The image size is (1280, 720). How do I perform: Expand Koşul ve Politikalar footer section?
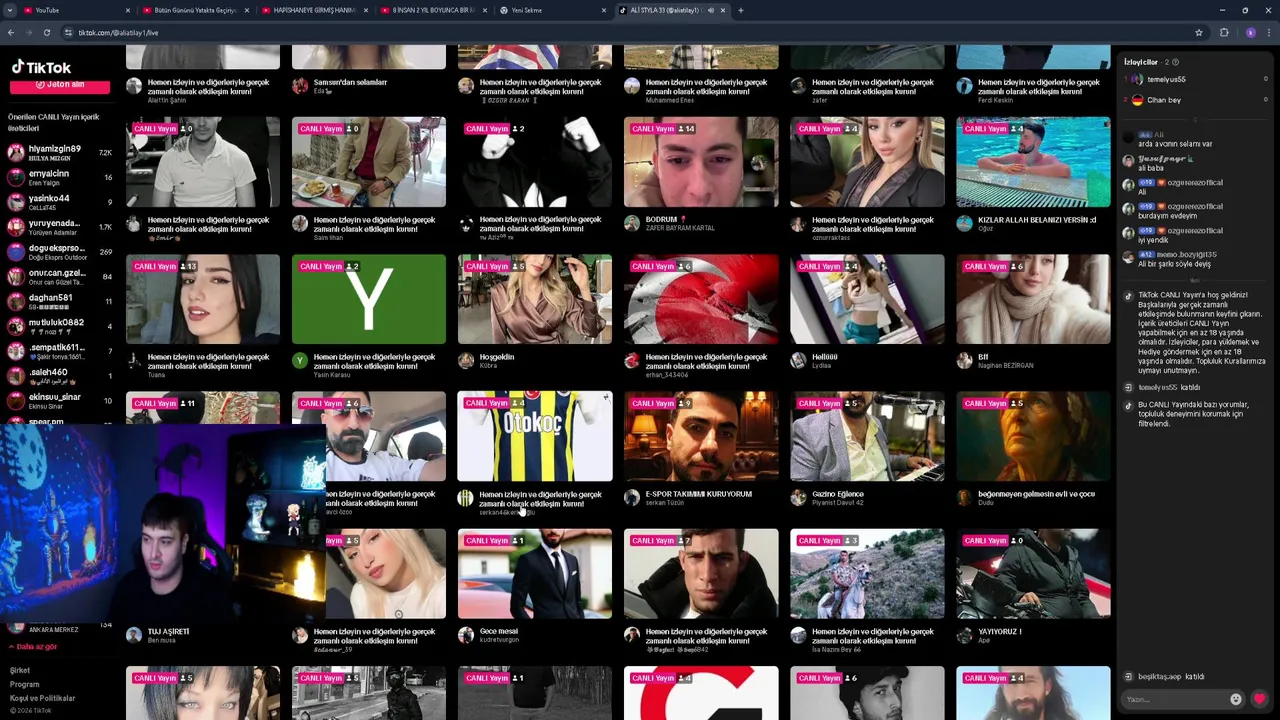click(x=42, y=698)
